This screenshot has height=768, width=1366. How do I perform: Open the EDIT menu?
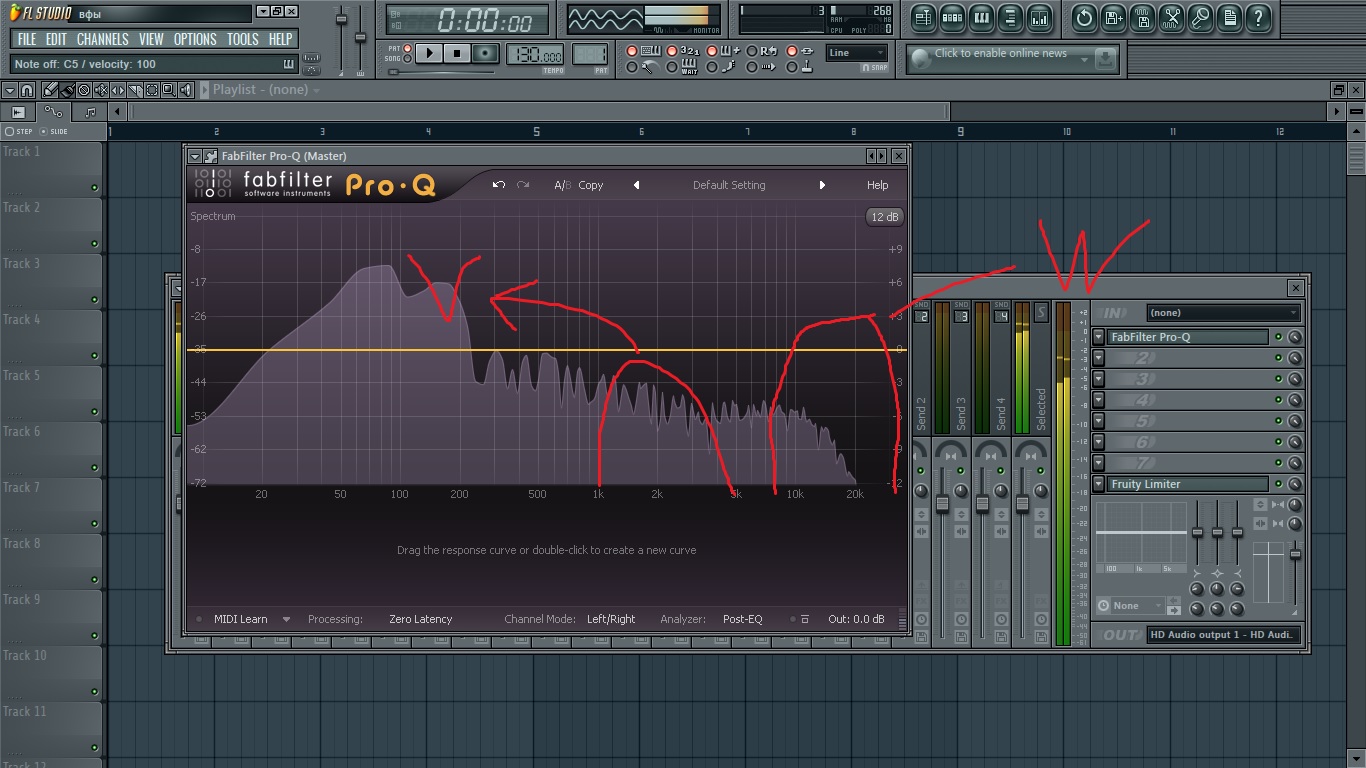56,39
